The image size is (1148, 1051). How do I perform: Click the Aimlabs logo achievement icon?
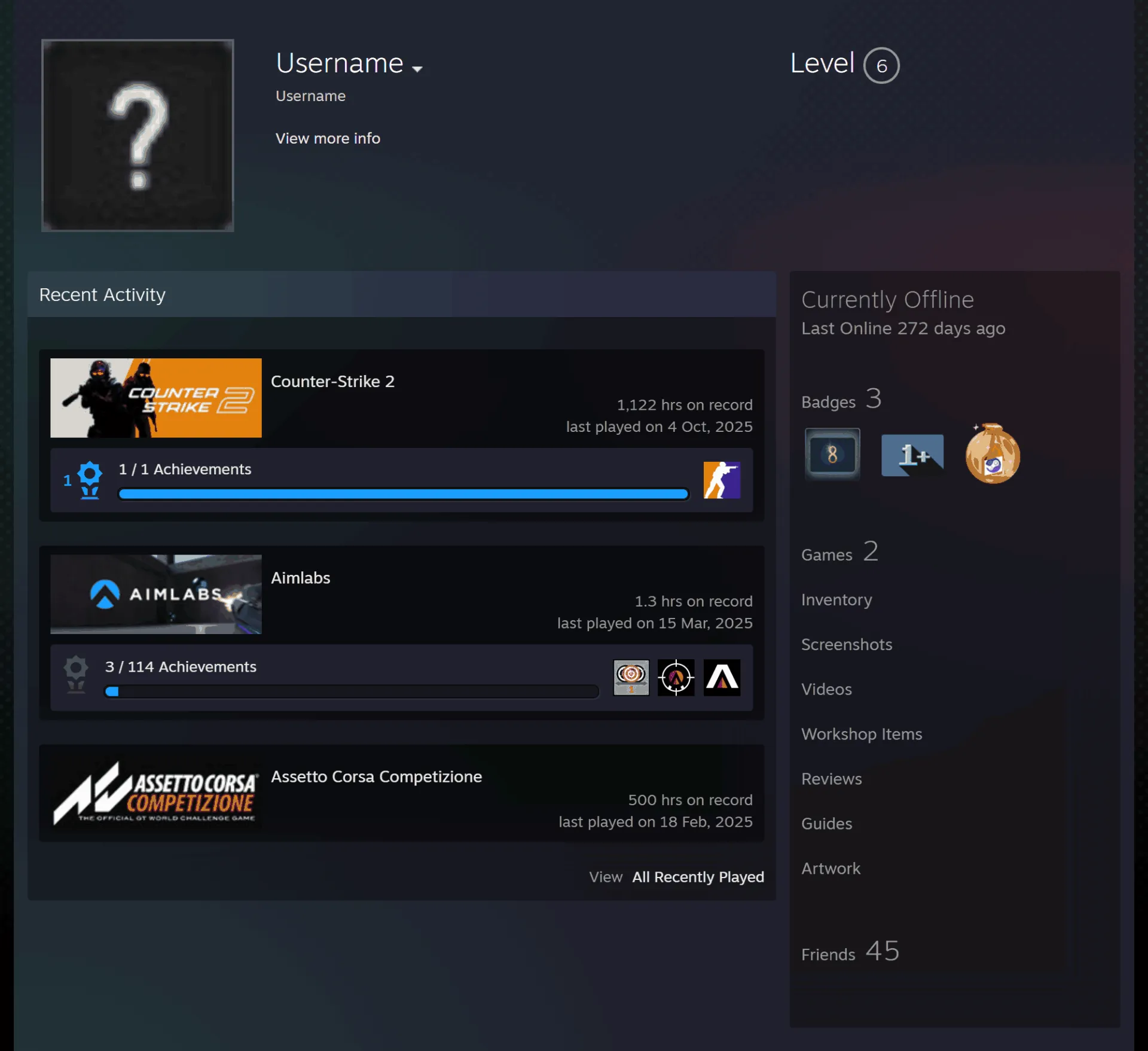click(722, 677)
